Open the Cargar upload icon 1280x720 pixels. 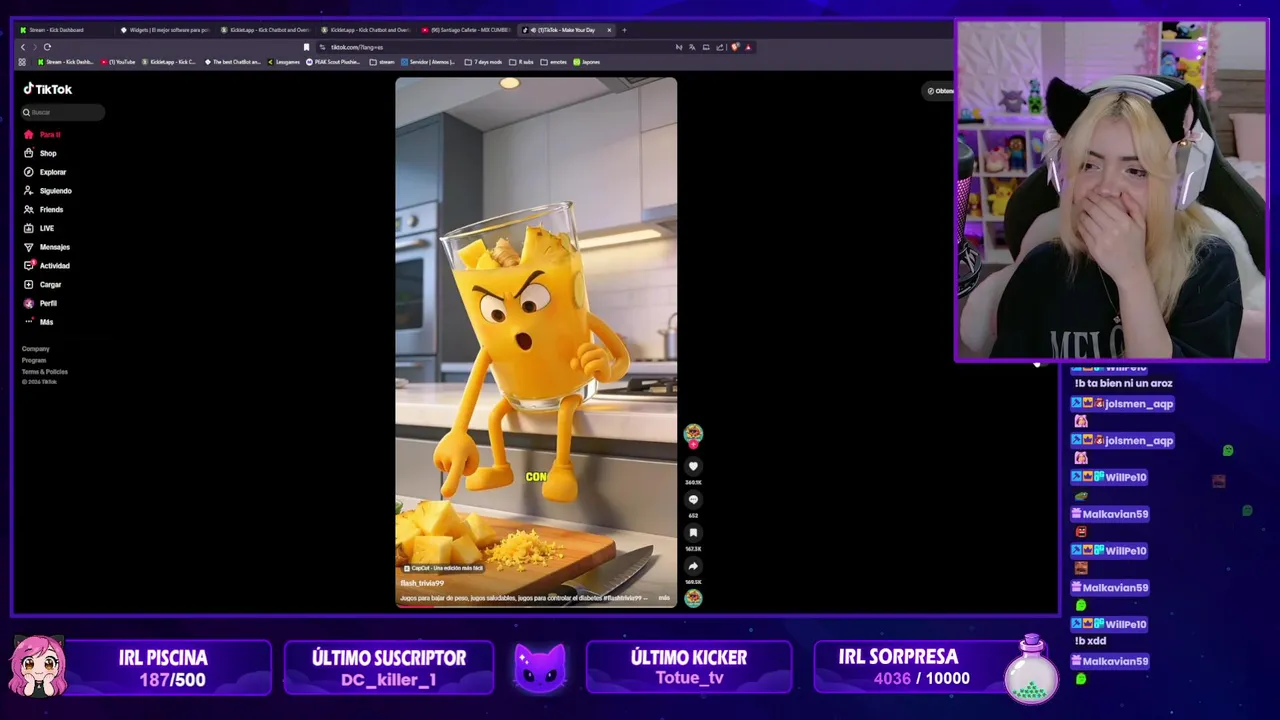tap(29, 285)
